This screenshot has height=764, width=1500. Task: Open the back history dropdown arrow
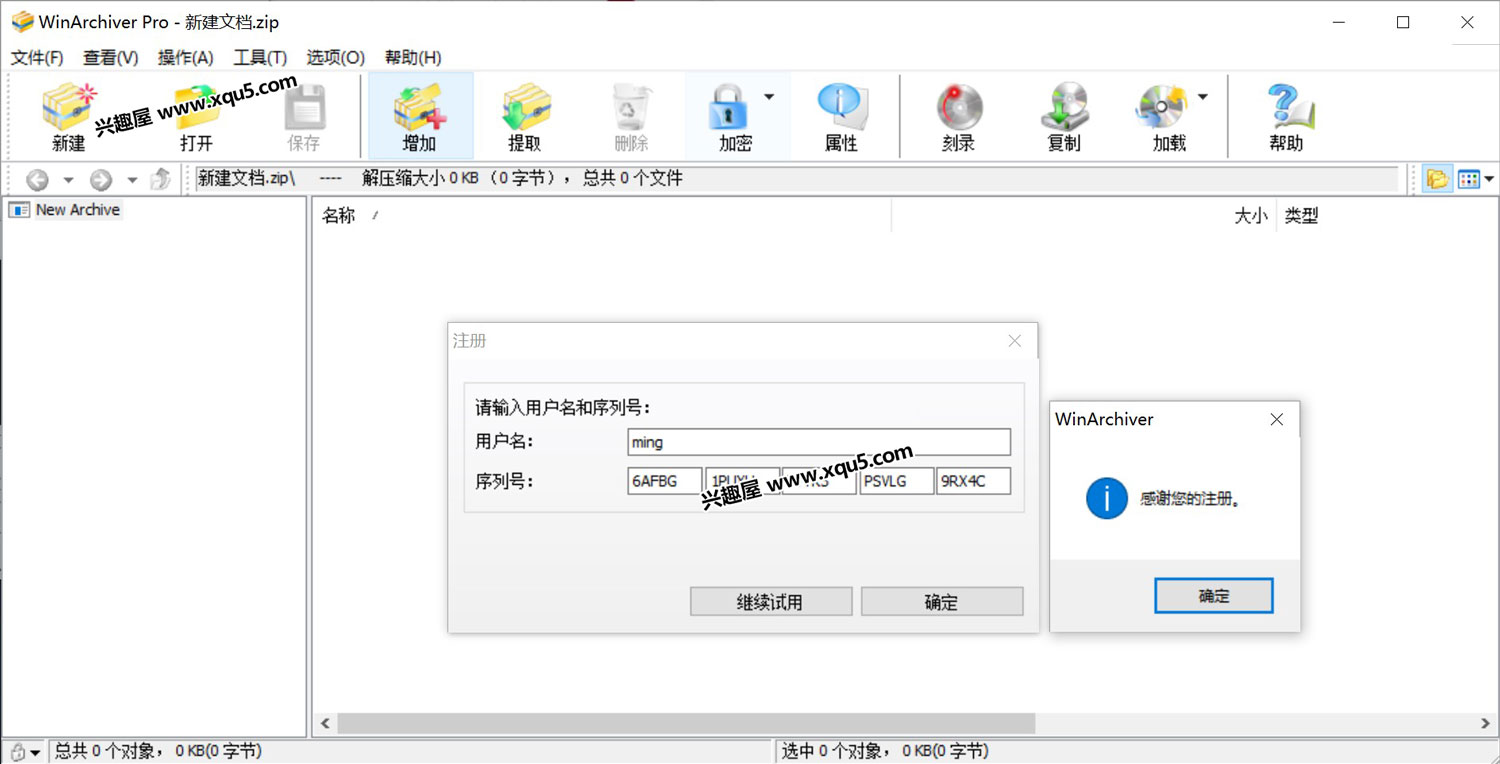pos(68,181)
